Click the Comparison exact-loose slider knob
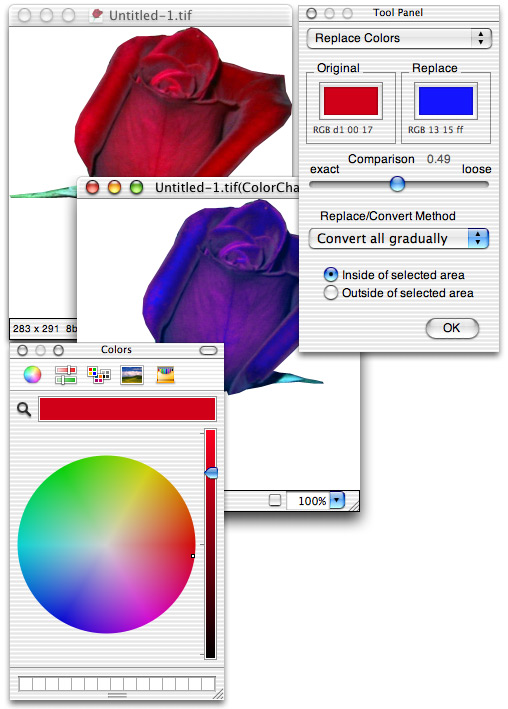This screenshot has height=709, width=508. click(x=397, y=184)
